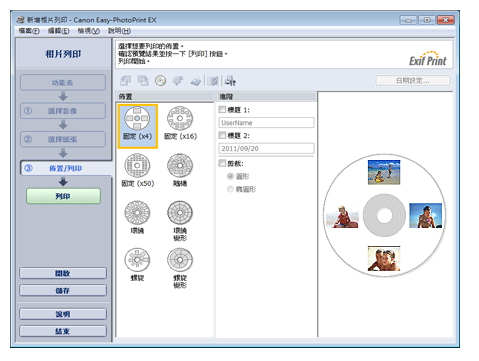This screenshot has height=361, width=479.
Task: Select the 固定 (x16) disc layout
Action: pyautogui.click(x=180, y=123)
